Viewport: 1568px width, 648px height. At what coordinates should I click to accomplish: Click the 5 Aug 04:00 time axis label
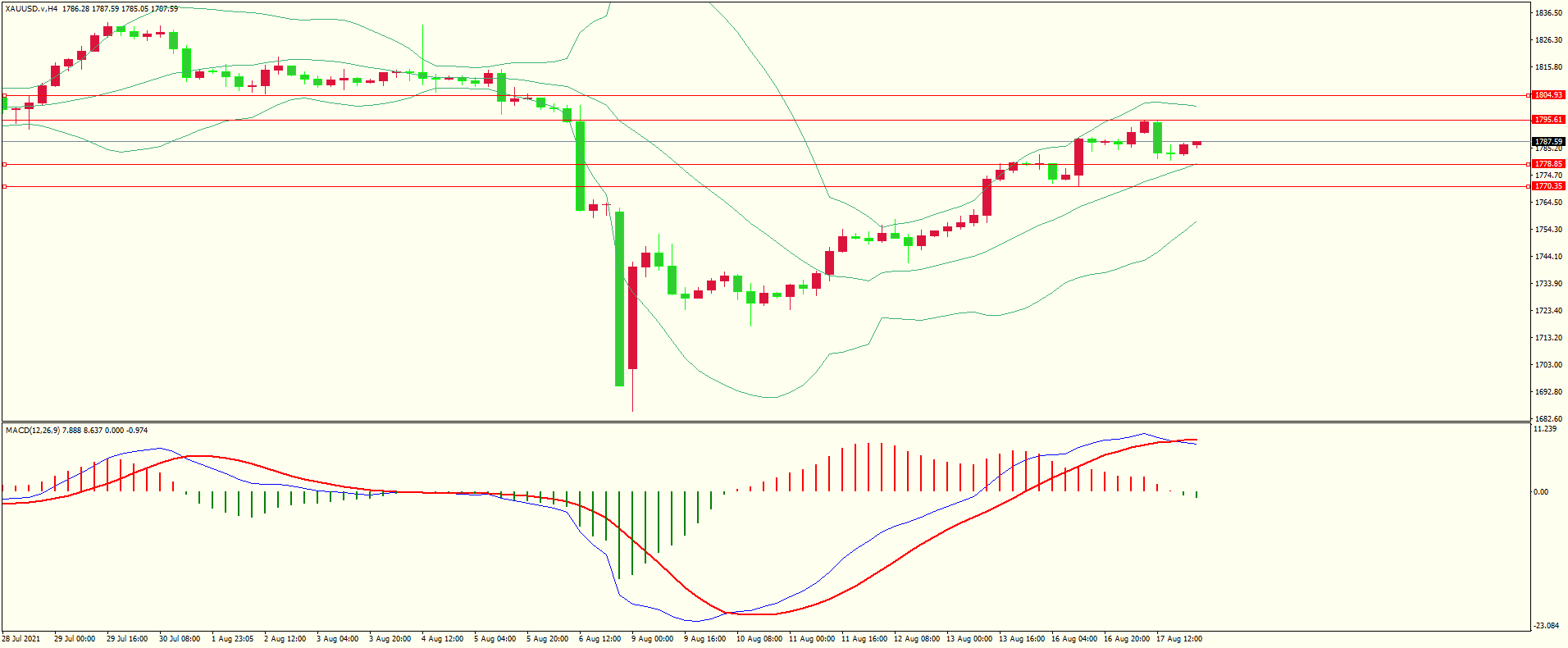[495, 639]
